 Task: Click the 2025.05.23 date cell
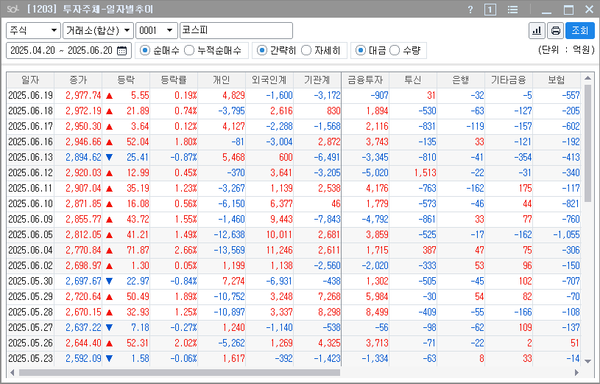click(x=31, y=359)
